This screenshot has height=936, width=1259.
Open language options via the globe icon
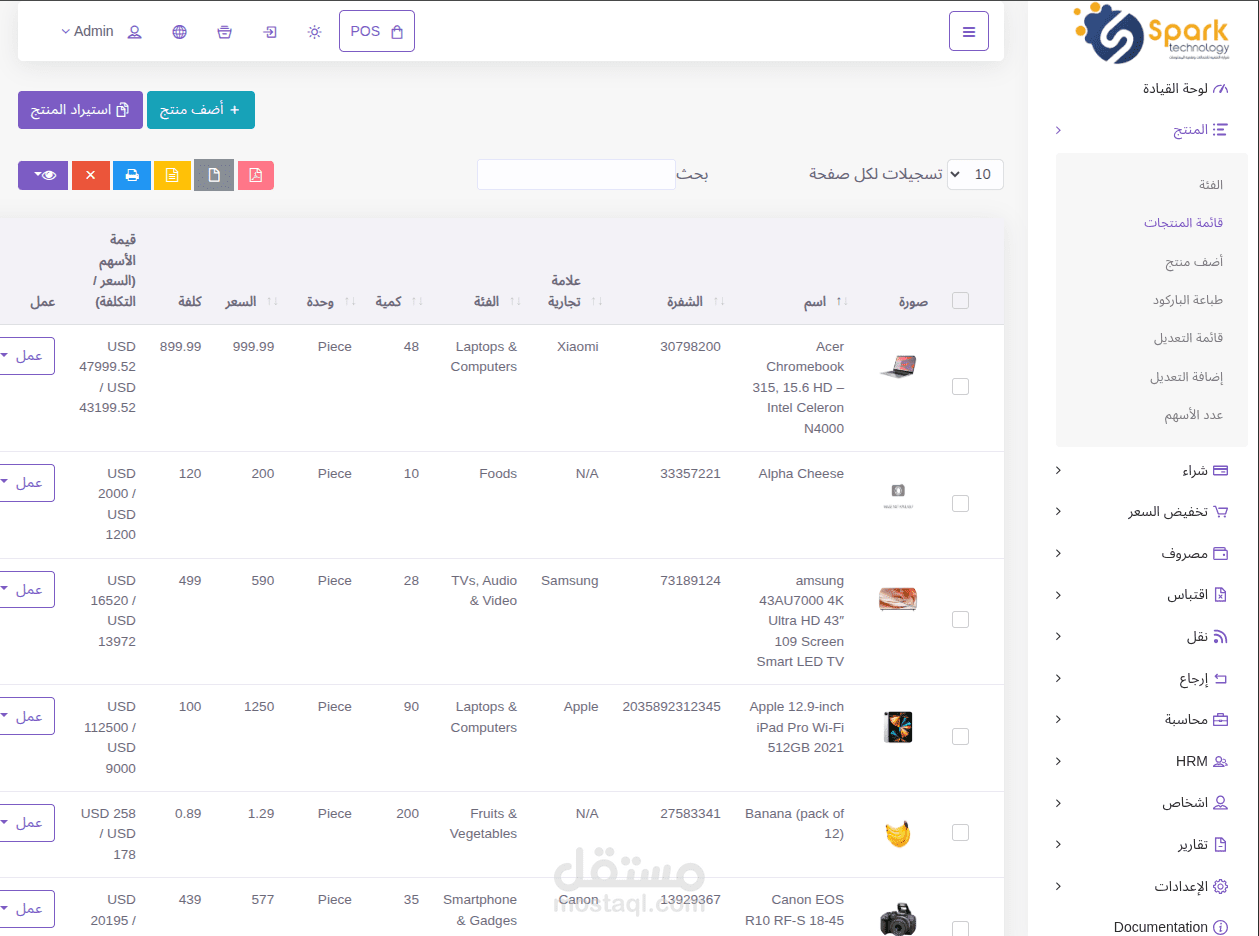coord(180,32)
